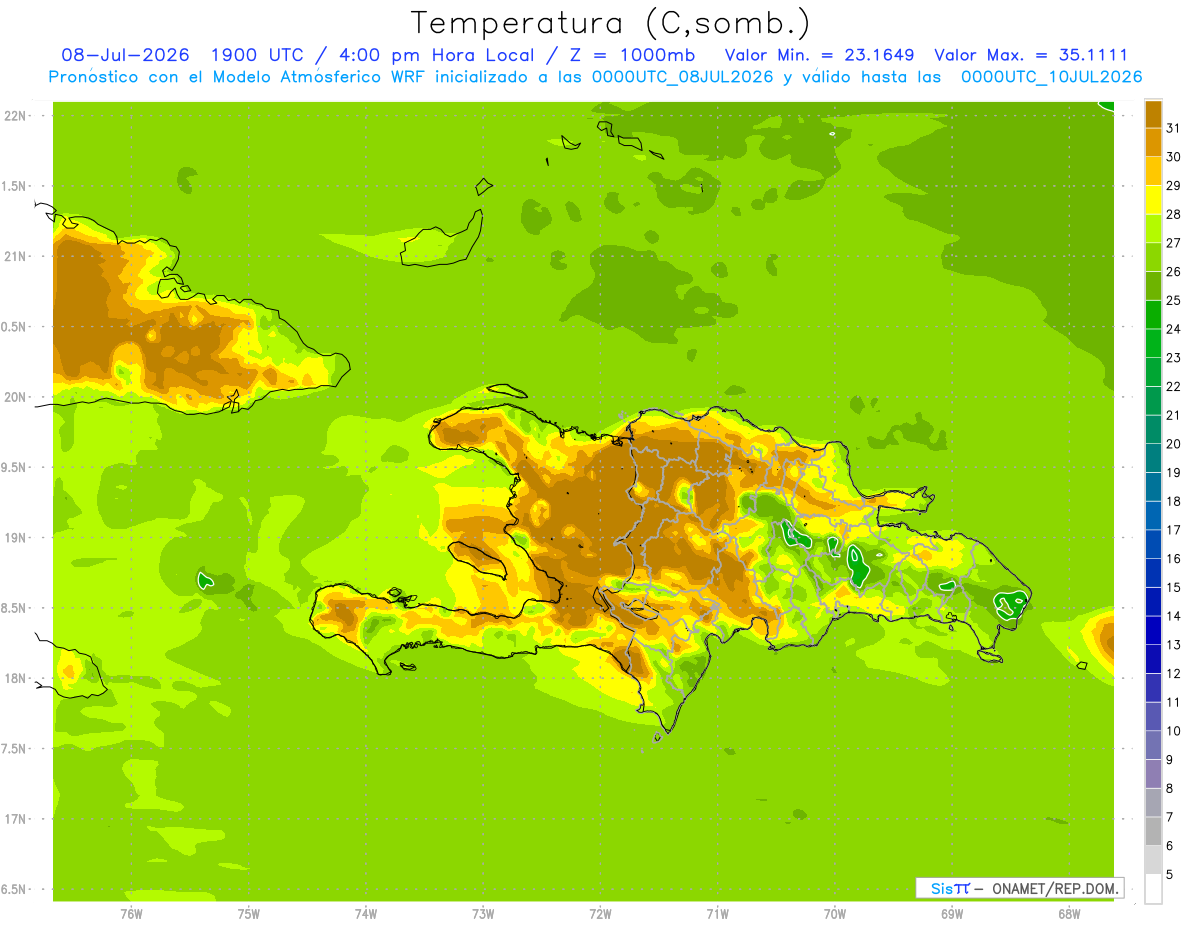Screen dimensions: 1200x927
Task: Click the amber legend band between 29 and 30
Action: pyautogui.click(x=1153, y=171)
